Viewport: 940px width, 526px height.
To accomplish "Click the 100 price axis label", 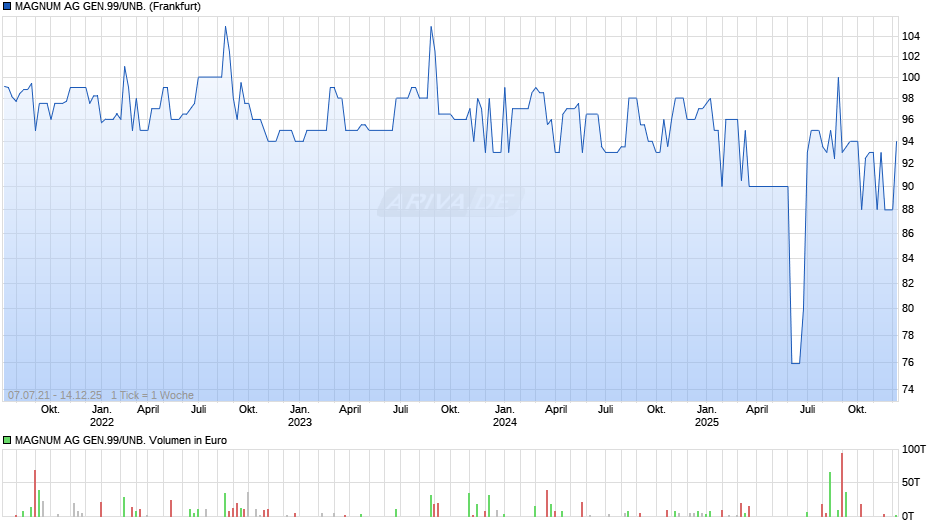I will point(911,77).
